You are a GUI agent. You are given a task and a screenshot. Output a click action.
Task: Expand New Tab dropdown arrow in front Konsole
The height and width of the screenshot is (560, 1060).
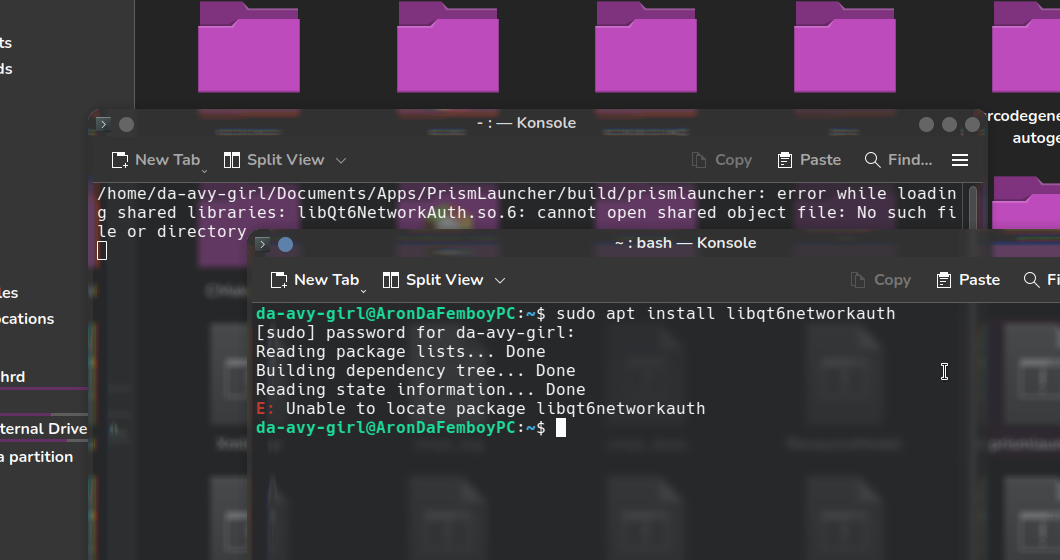tap(364, 286)
